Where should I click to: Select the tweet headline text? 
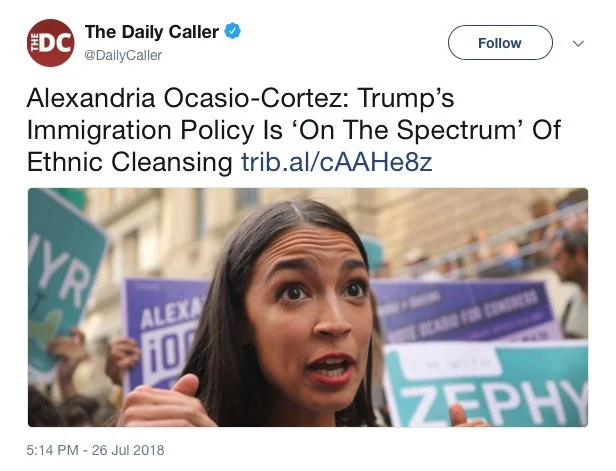(x=294, y=130)
